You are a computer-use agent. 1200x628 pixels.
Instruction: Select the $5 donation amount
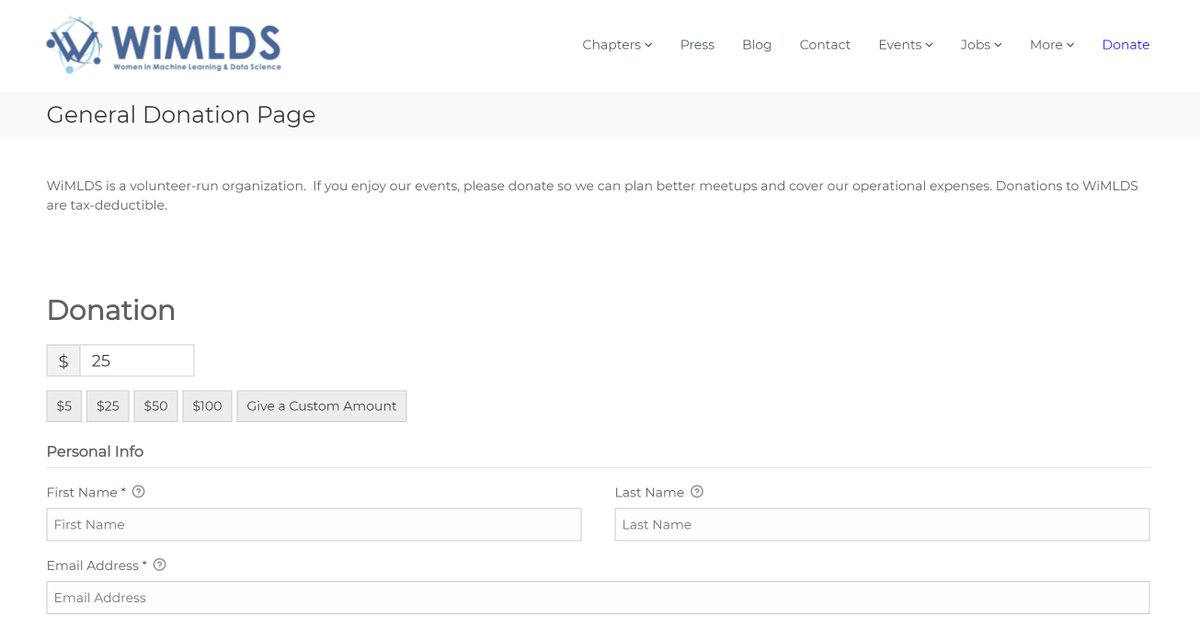pyautogui.click(x=64, y=406)
